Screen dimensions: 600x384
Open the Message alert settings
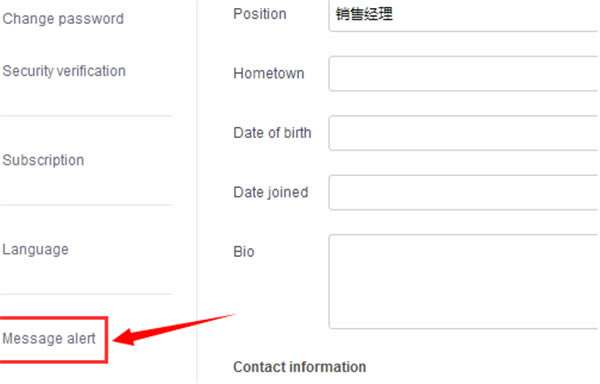[x=49, y=338]
